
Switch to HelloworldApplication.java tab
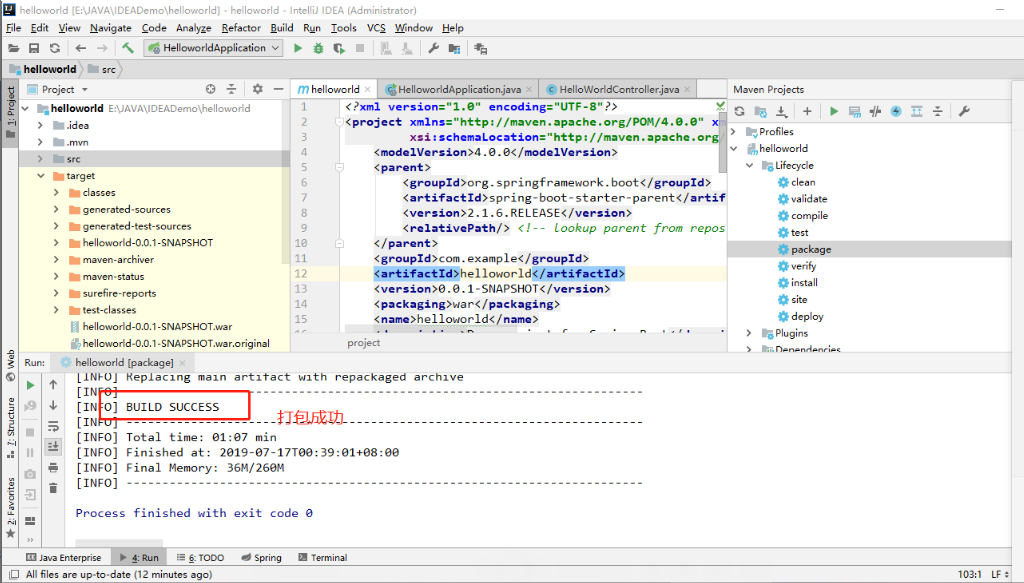pyautogui.click(x=459, y=89)
